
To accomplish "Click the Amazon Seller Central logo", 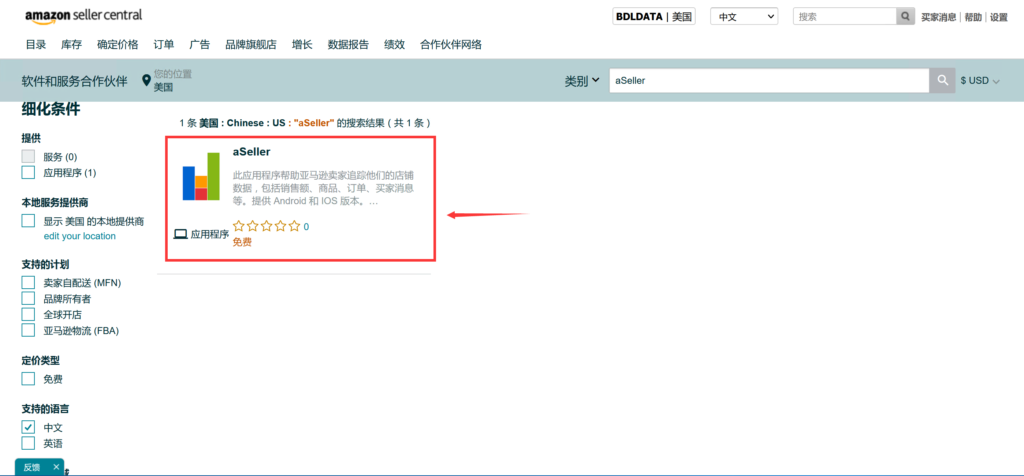I will click(x=84, y=16).
